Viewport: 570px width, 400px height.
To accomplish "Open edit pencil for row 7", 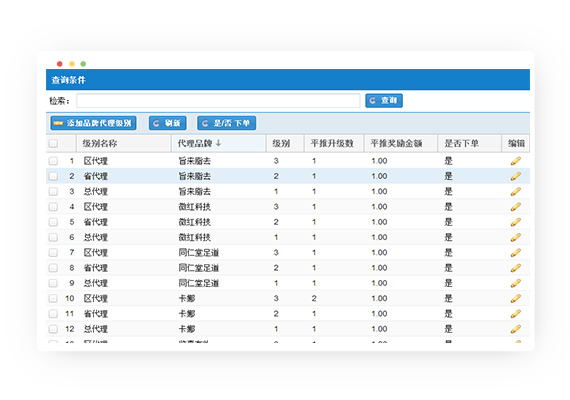I will 515,252.
